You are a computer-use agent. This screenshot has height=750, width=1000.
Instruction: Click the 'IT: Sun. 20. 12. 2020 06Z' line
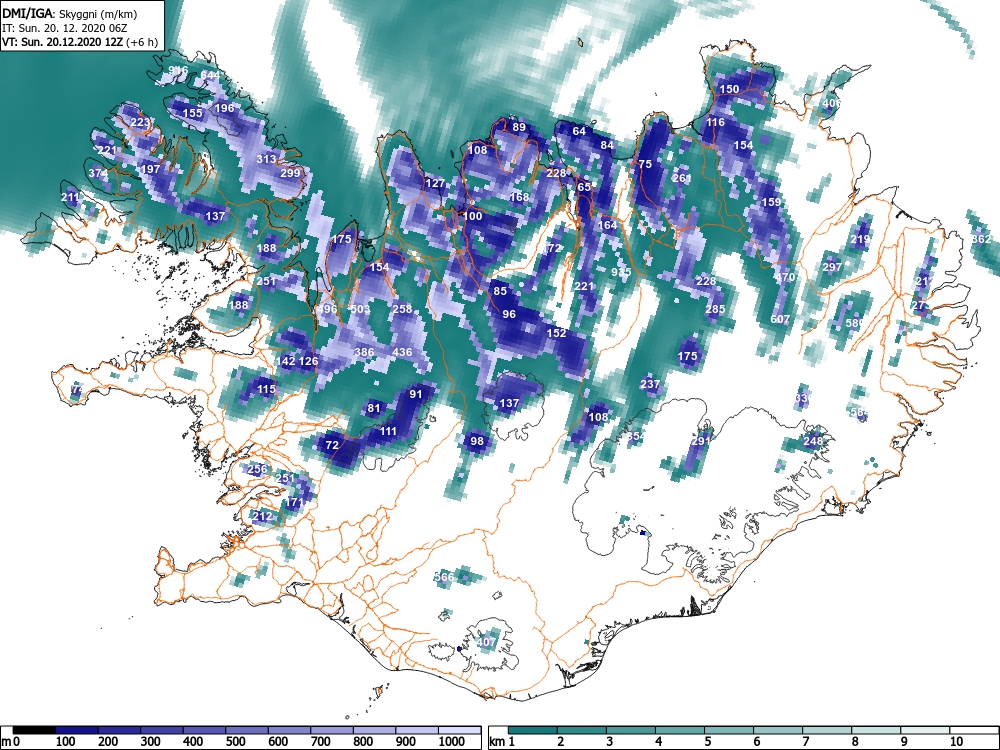pyautogui.click(x=62, y=28)
